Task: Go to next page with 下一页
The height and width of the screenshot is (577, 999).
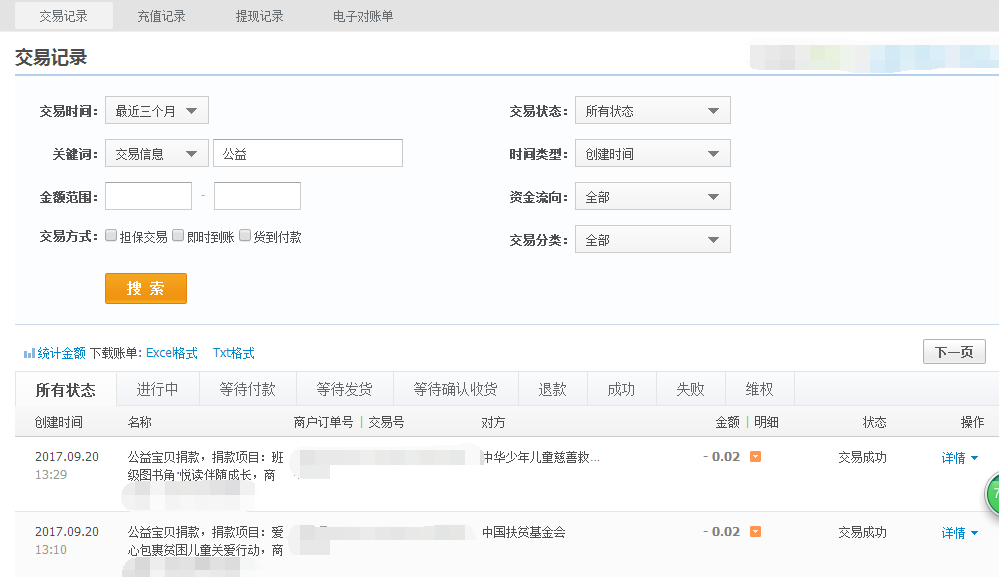Action: tap(953, 352)
